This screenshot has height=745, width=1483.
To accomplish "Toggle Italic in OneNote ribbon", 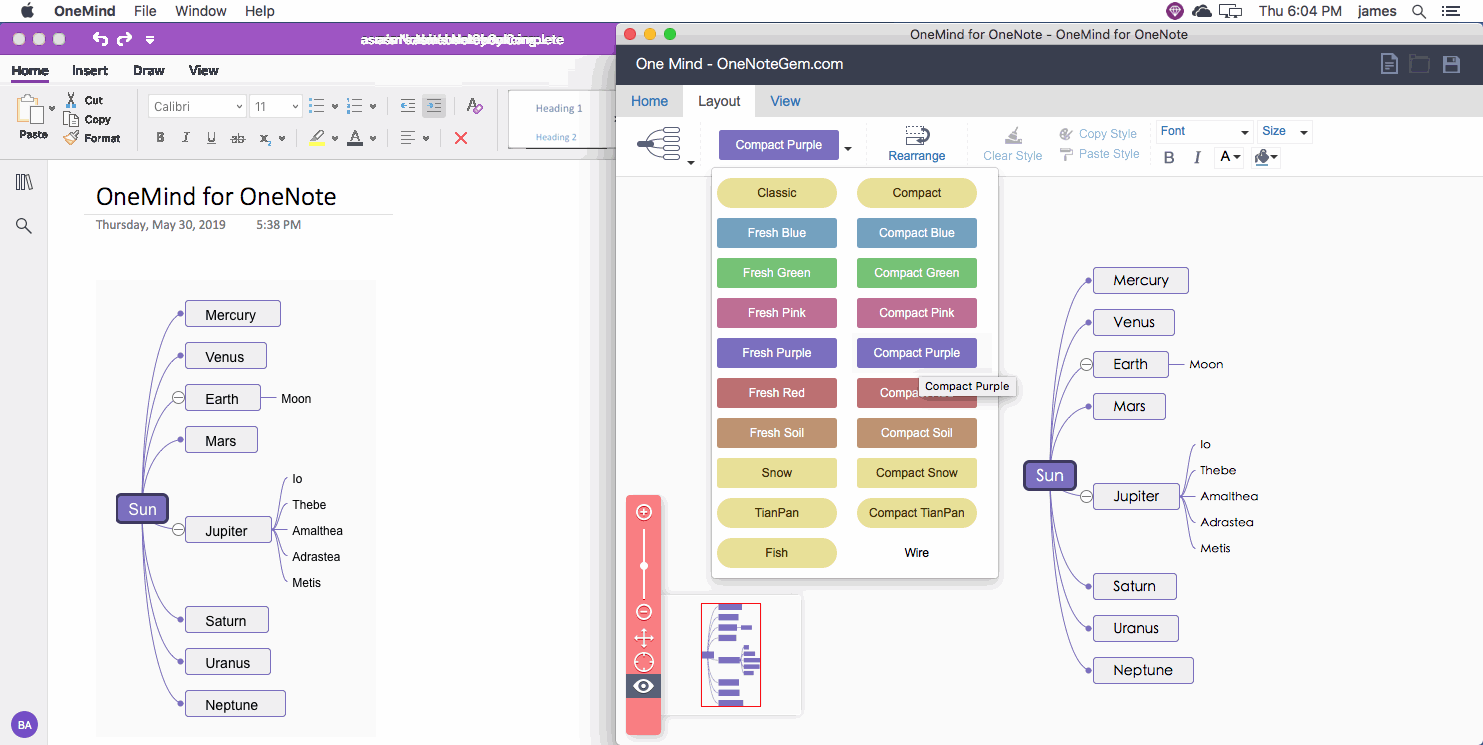I will 186,138.
